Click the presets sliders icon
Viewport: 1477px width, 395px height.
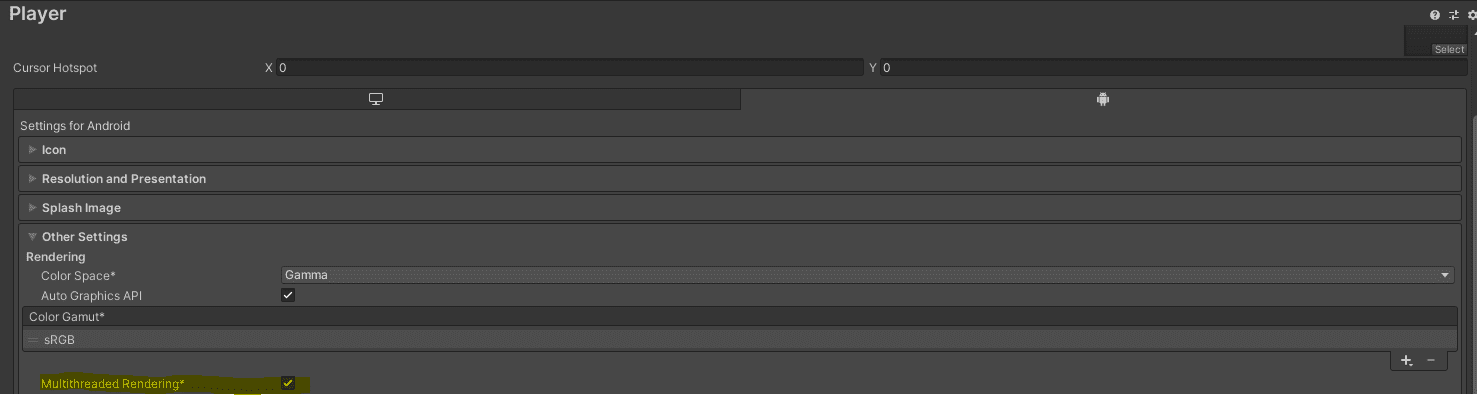point(1454,15)
